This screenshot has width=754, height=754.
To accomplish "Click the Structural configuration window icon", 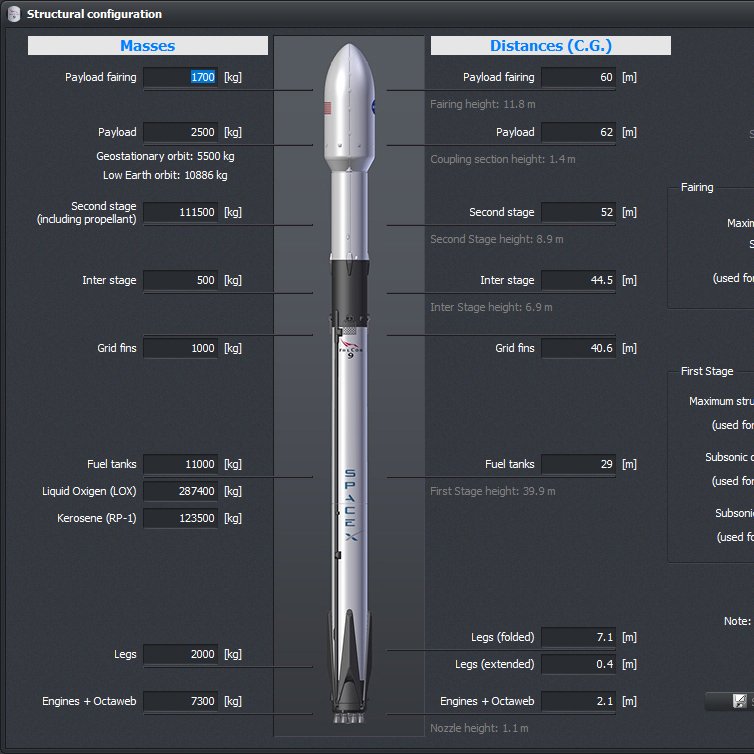I will point(14,14).
